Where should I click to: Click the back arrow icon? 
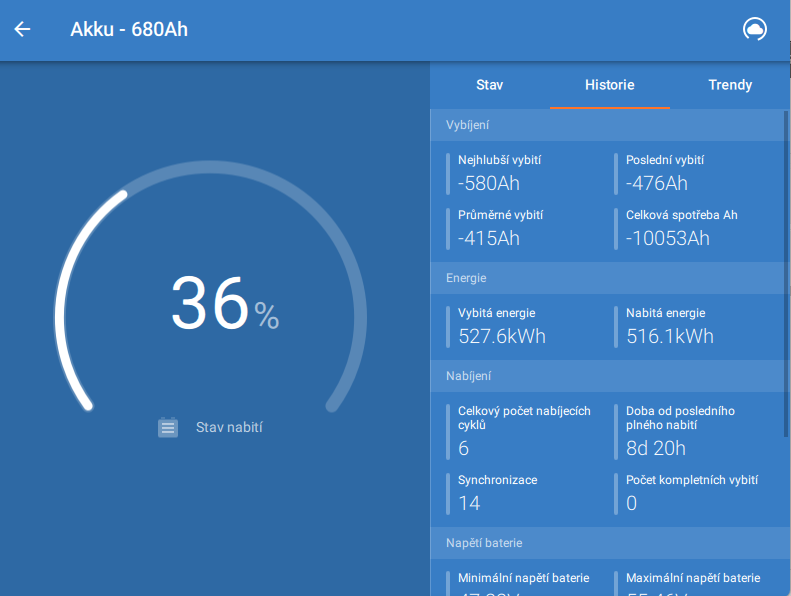click(x=22, y=29)
